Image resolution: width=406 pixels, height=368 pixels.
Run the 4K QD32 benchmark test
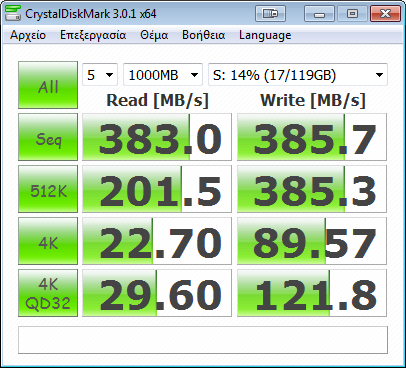click(48, 293)
